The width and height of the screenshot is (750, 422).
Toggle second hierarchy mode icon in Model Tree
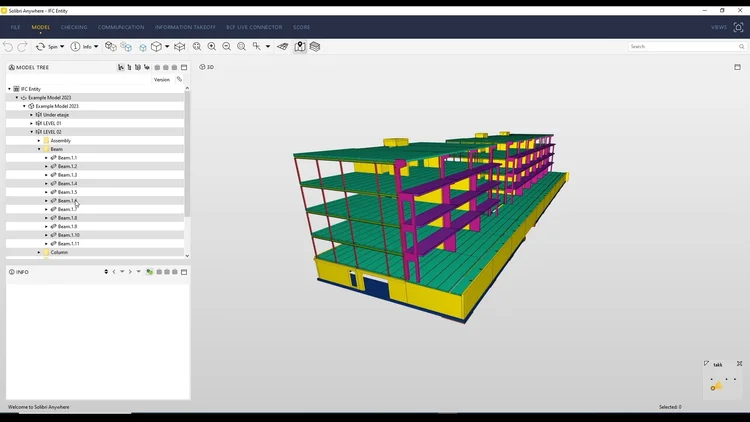129,67
